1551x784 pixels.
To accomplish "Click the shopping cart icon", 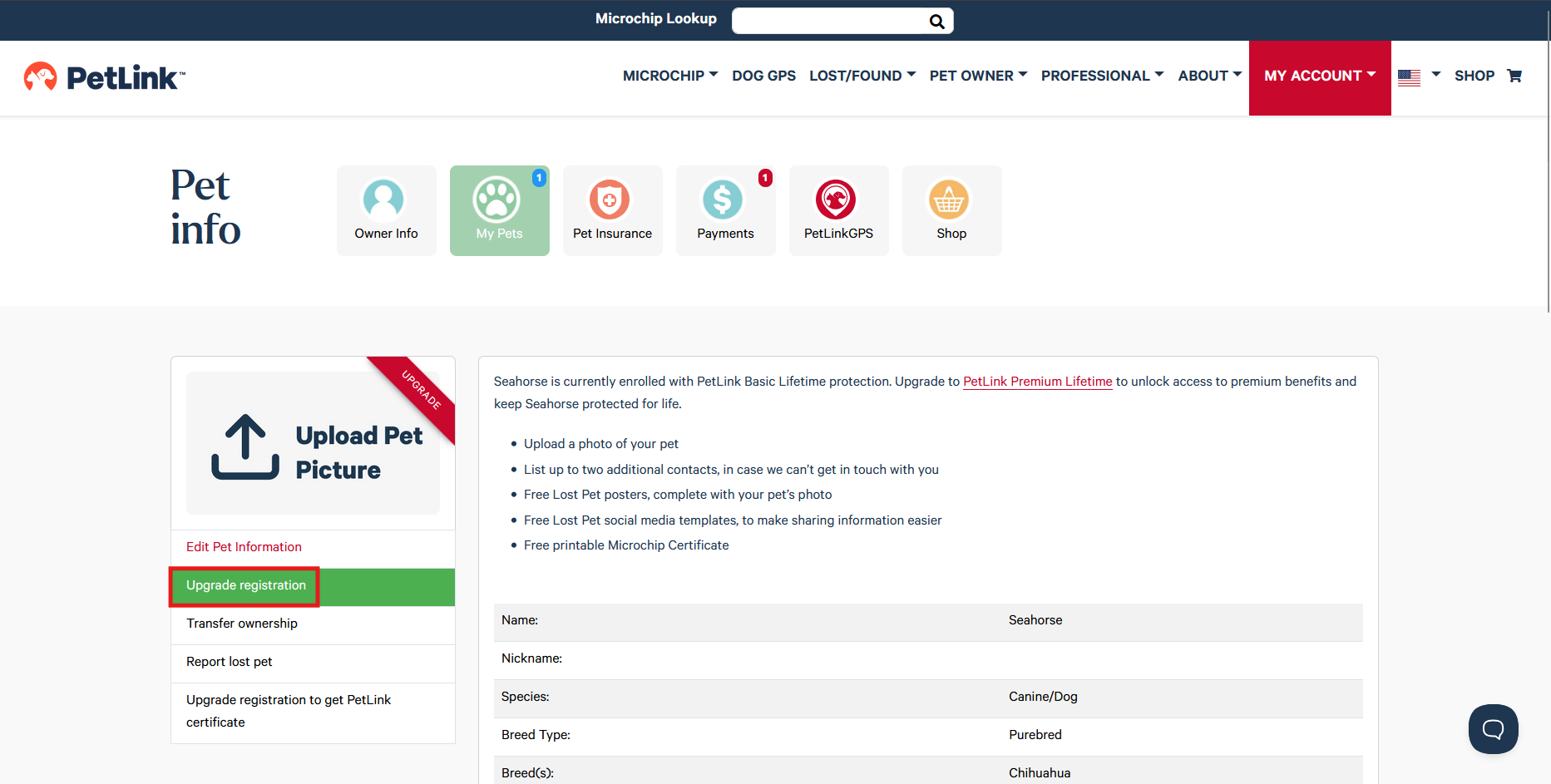I will point(1514,76).
